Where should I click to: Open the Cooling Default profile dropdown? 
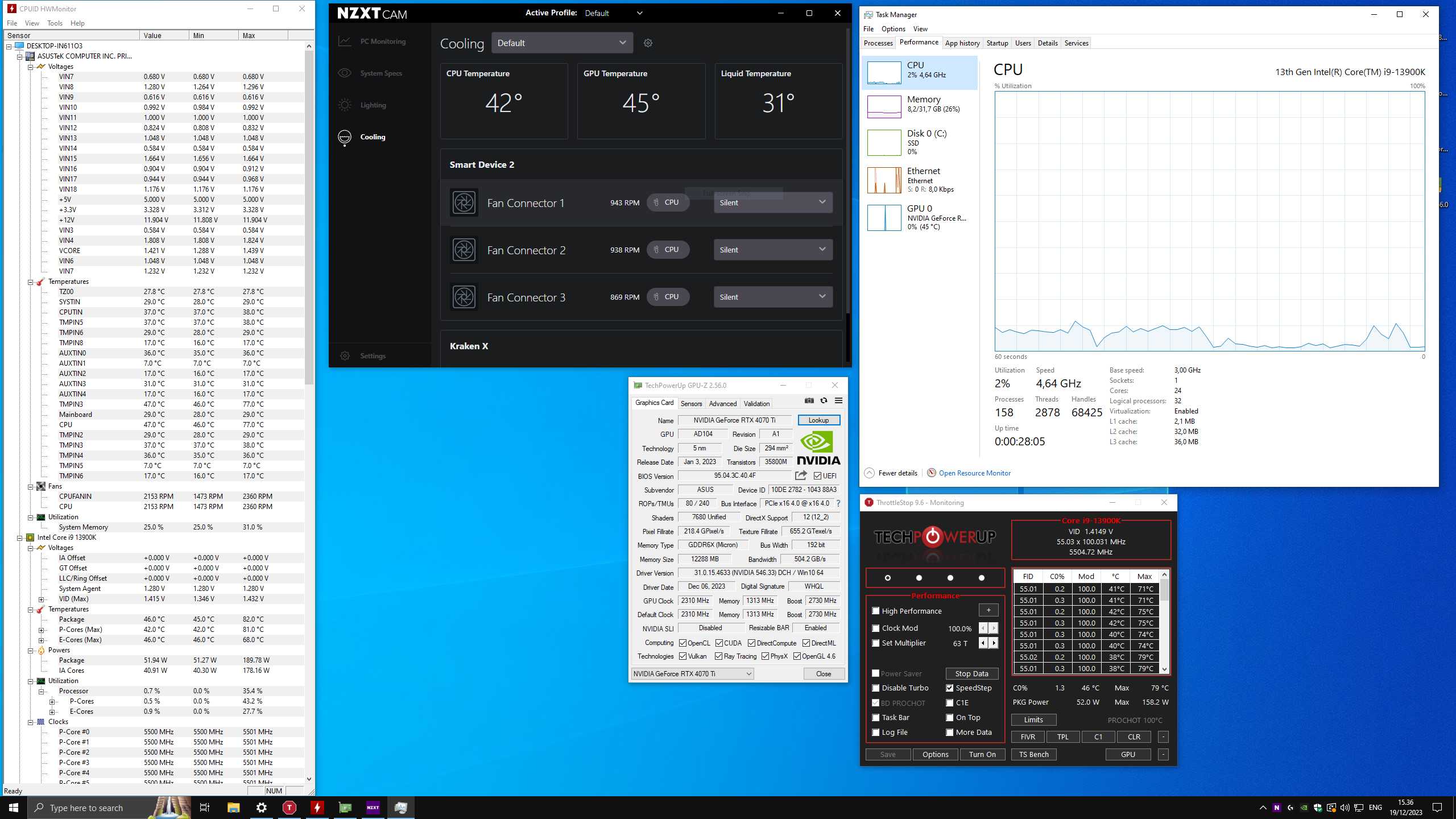562,43
